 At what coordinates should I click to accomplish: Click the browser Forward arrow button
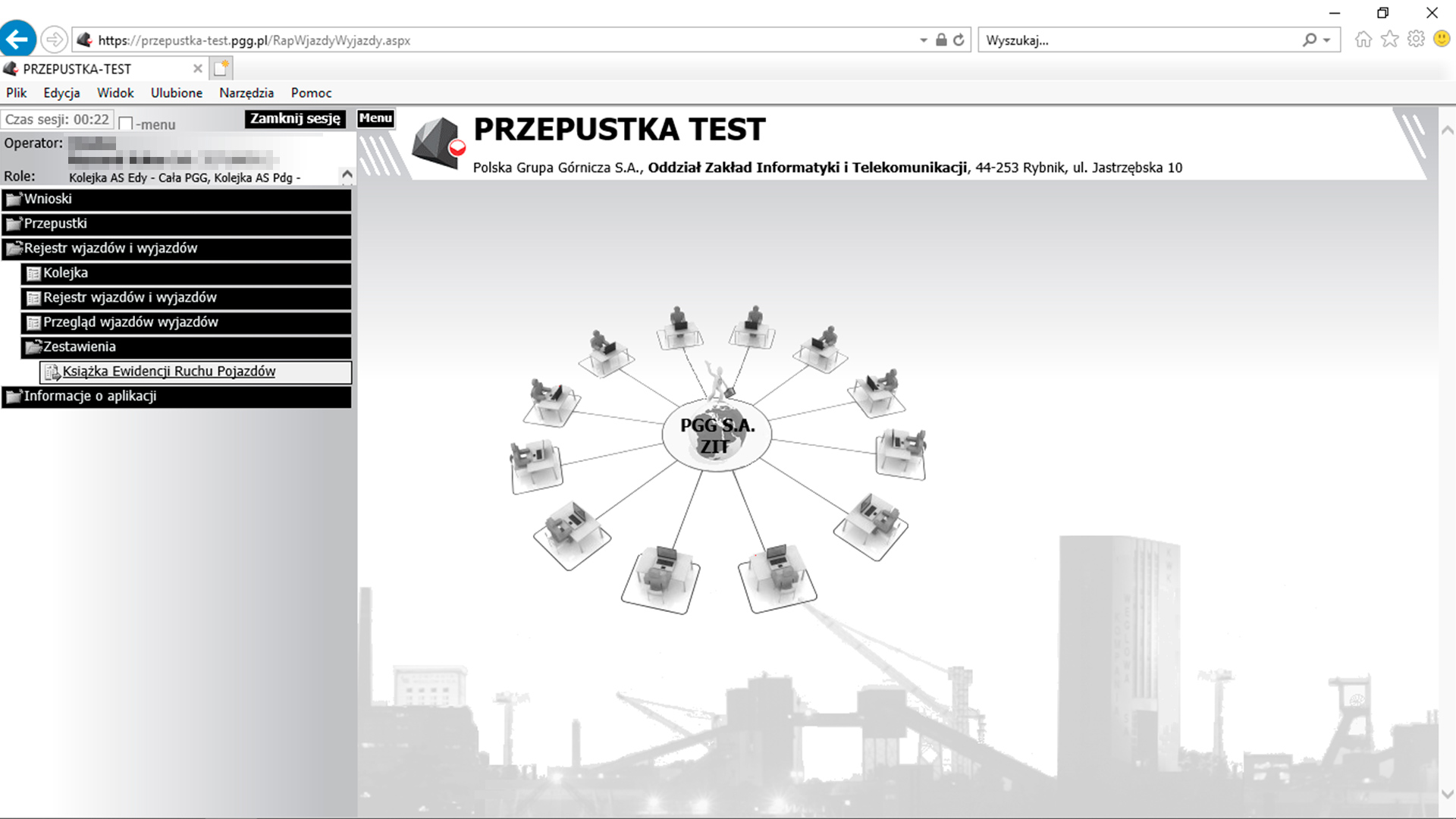pos(54,39)
